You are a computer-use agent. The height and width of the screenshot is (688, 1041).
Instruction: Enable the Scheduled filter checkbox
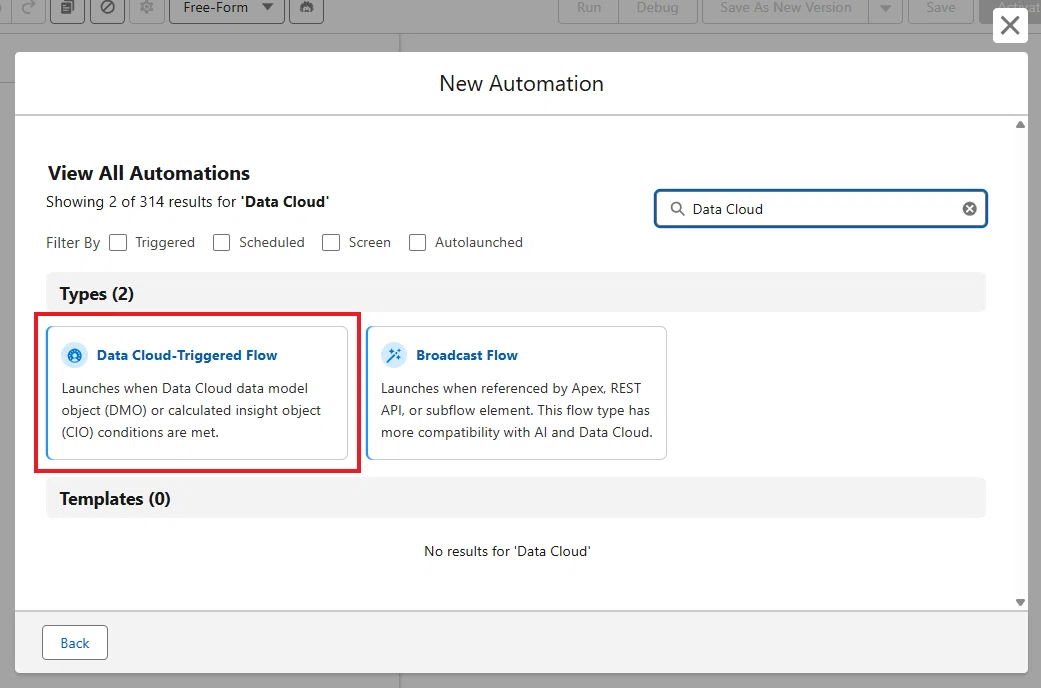coord(222,242)
